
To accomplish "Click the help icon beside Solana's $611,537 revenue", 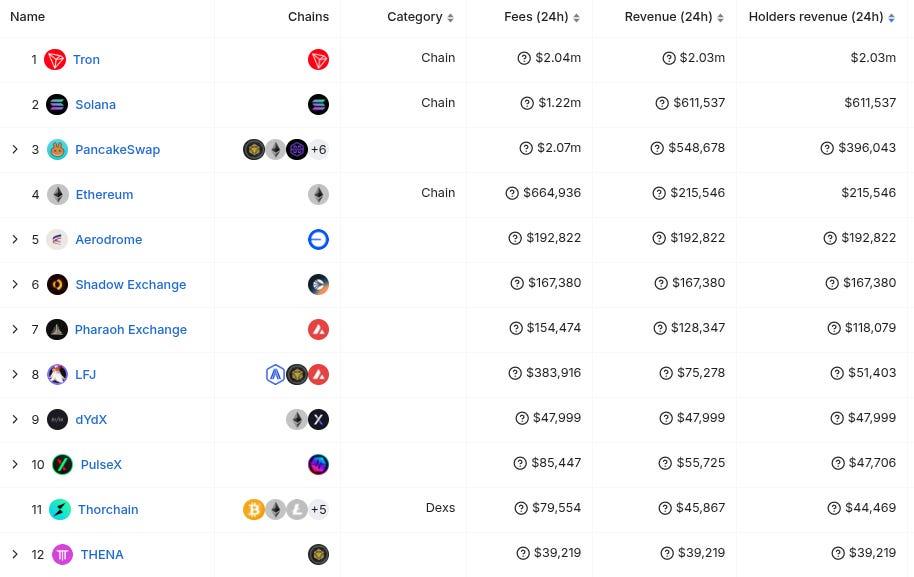I will point(662,103).
